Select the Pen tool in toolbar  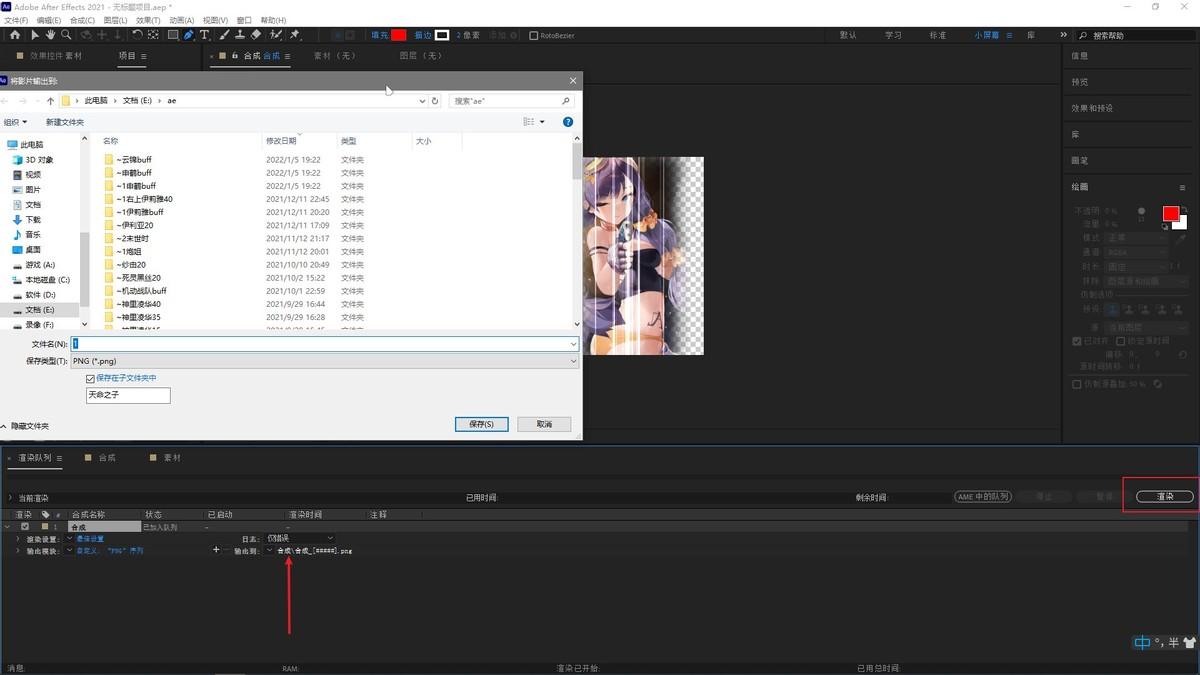[188, 35]
